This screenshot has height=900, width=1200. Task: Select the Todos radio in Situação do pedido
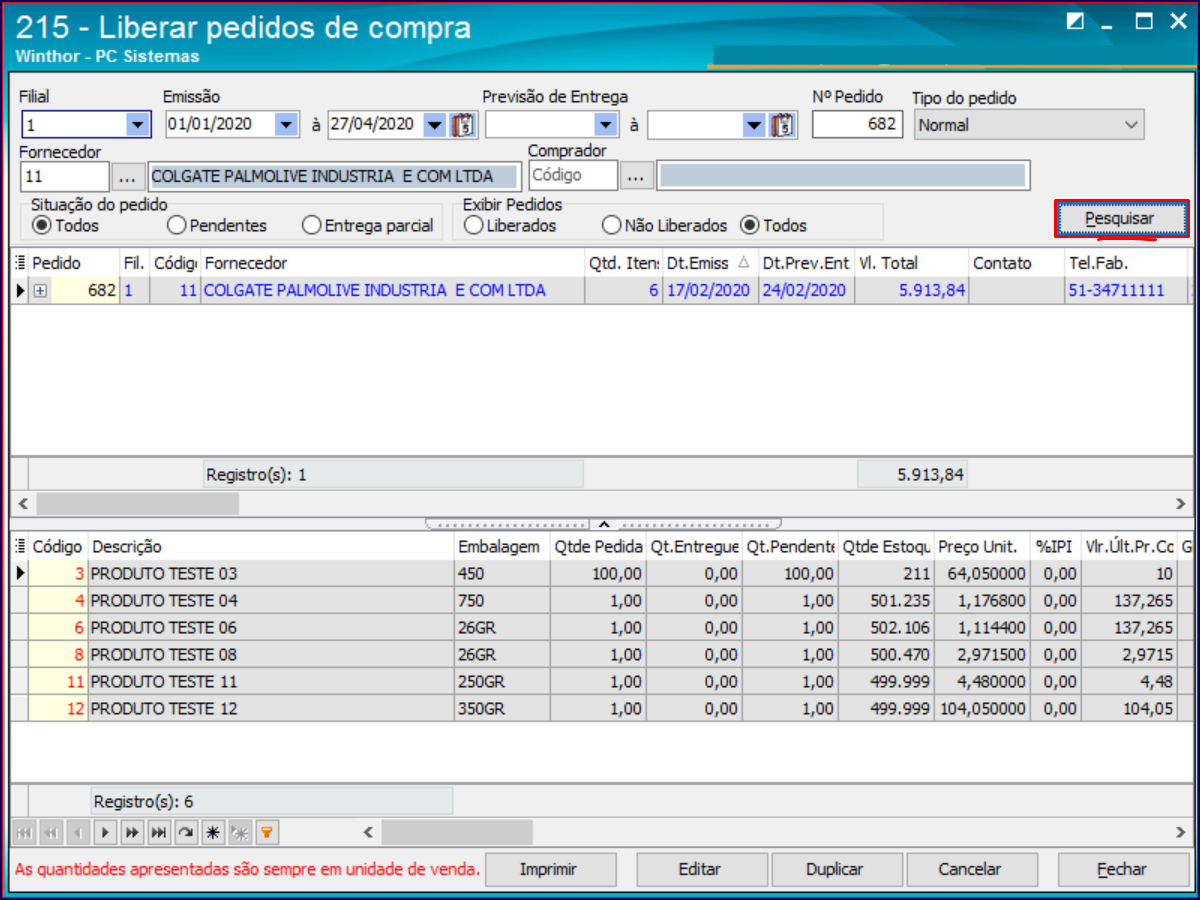[x=42, y=225]
